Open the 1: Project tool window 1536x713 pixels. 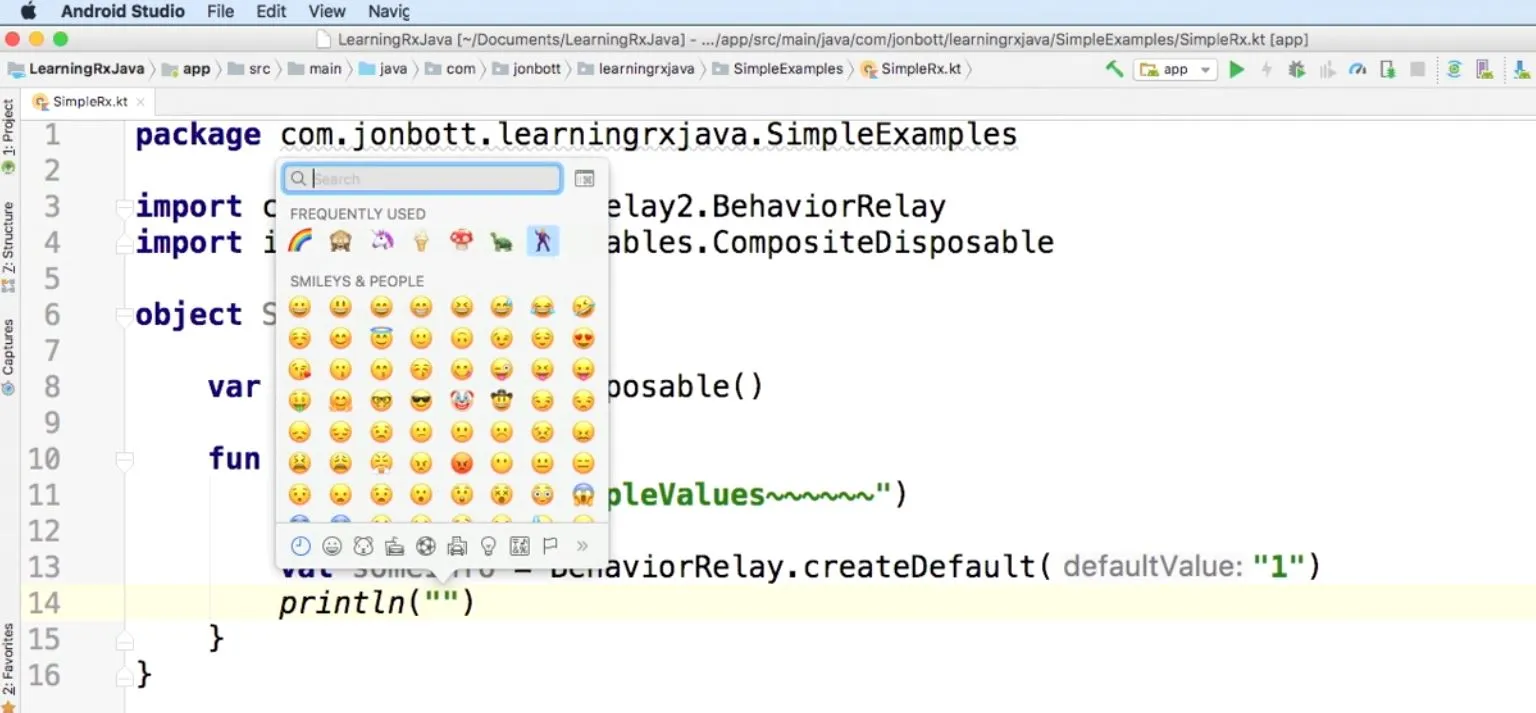pyautogui.click(x=9, y=135)
